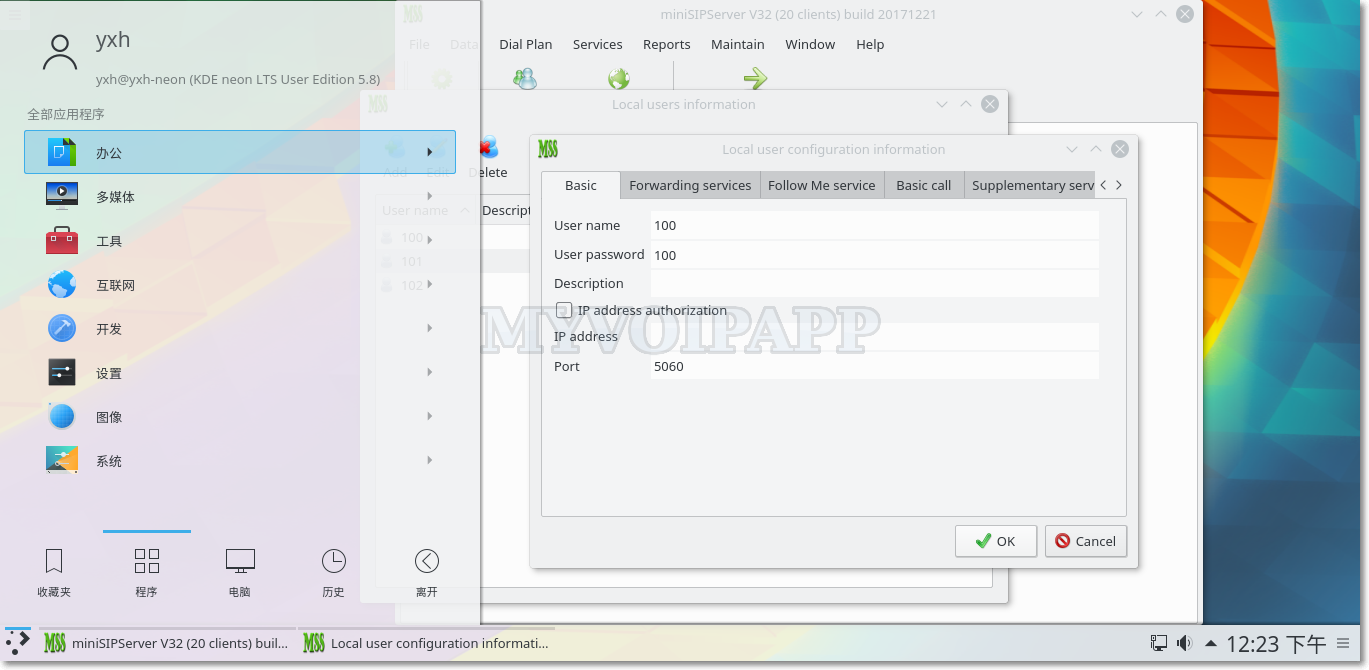1369x670 pixels.
Task: Click the IP address input field
Action: (x=874, y=337)
